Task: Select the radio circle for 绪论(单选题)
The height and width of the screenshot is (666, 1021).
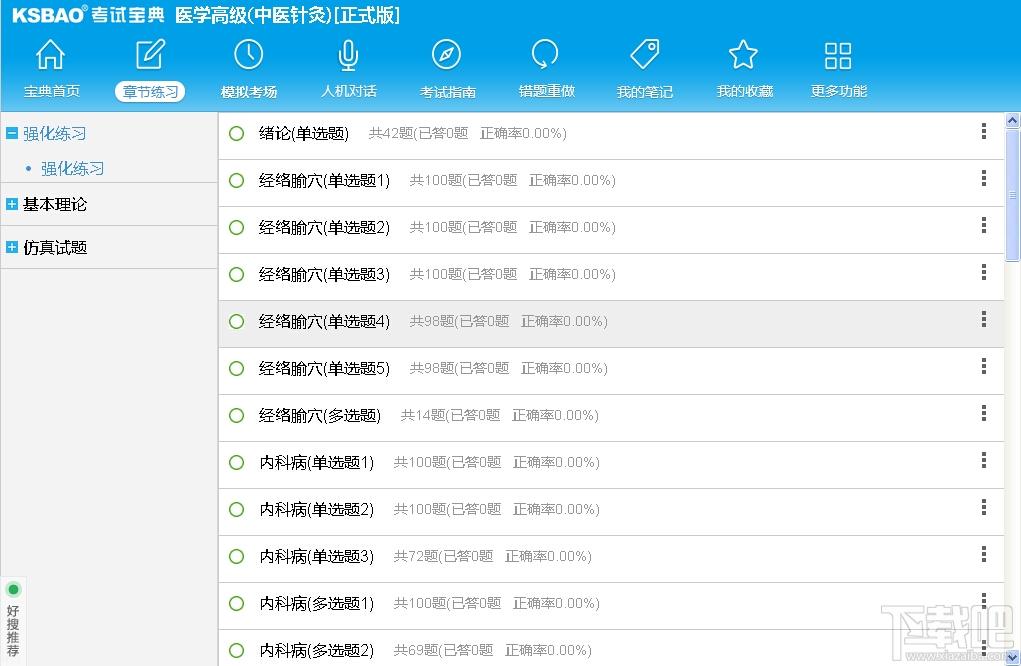Action: pos(236,133)
